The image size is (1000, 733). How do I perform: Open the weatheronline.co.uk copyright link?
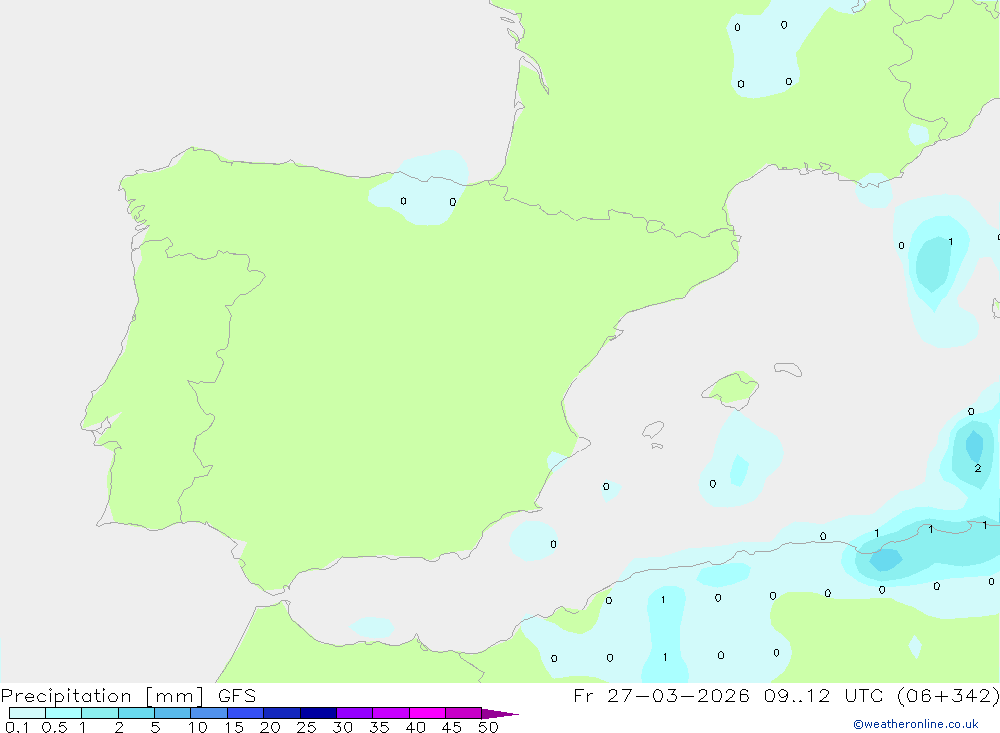915,724
